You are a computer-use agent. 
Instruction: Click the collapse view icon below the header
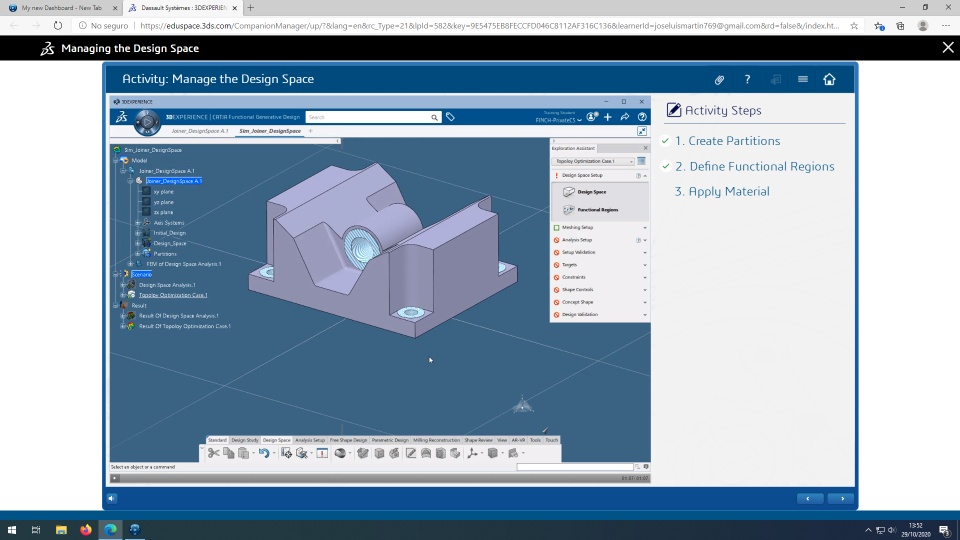(642, 131)
